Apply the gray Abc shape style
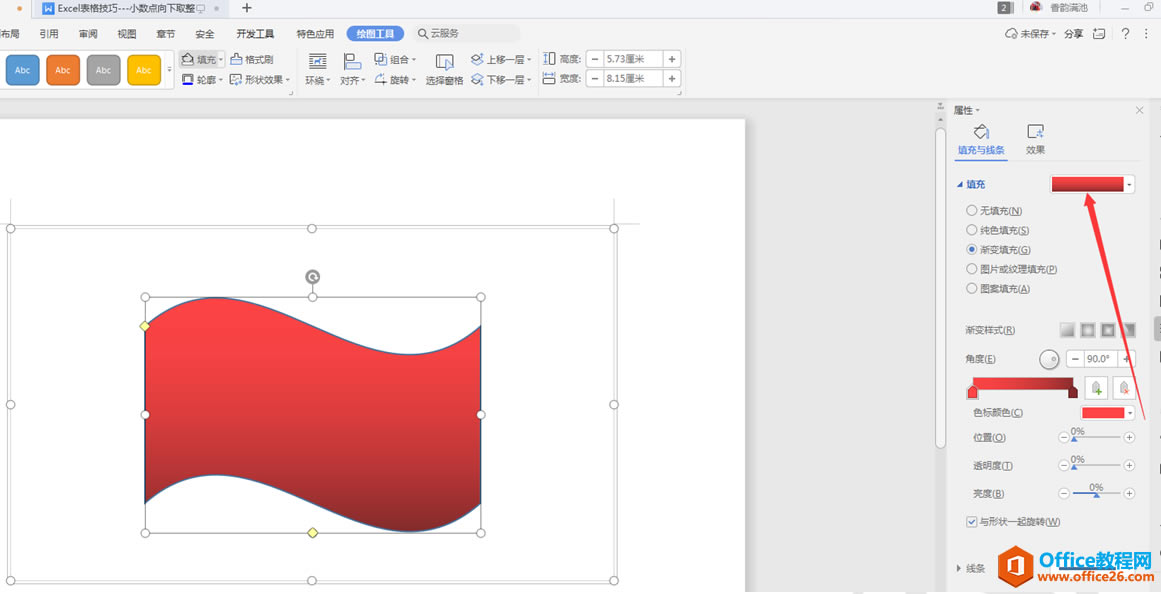Image resolution: width=1161 pixels, height=594 pixels. 104,70
